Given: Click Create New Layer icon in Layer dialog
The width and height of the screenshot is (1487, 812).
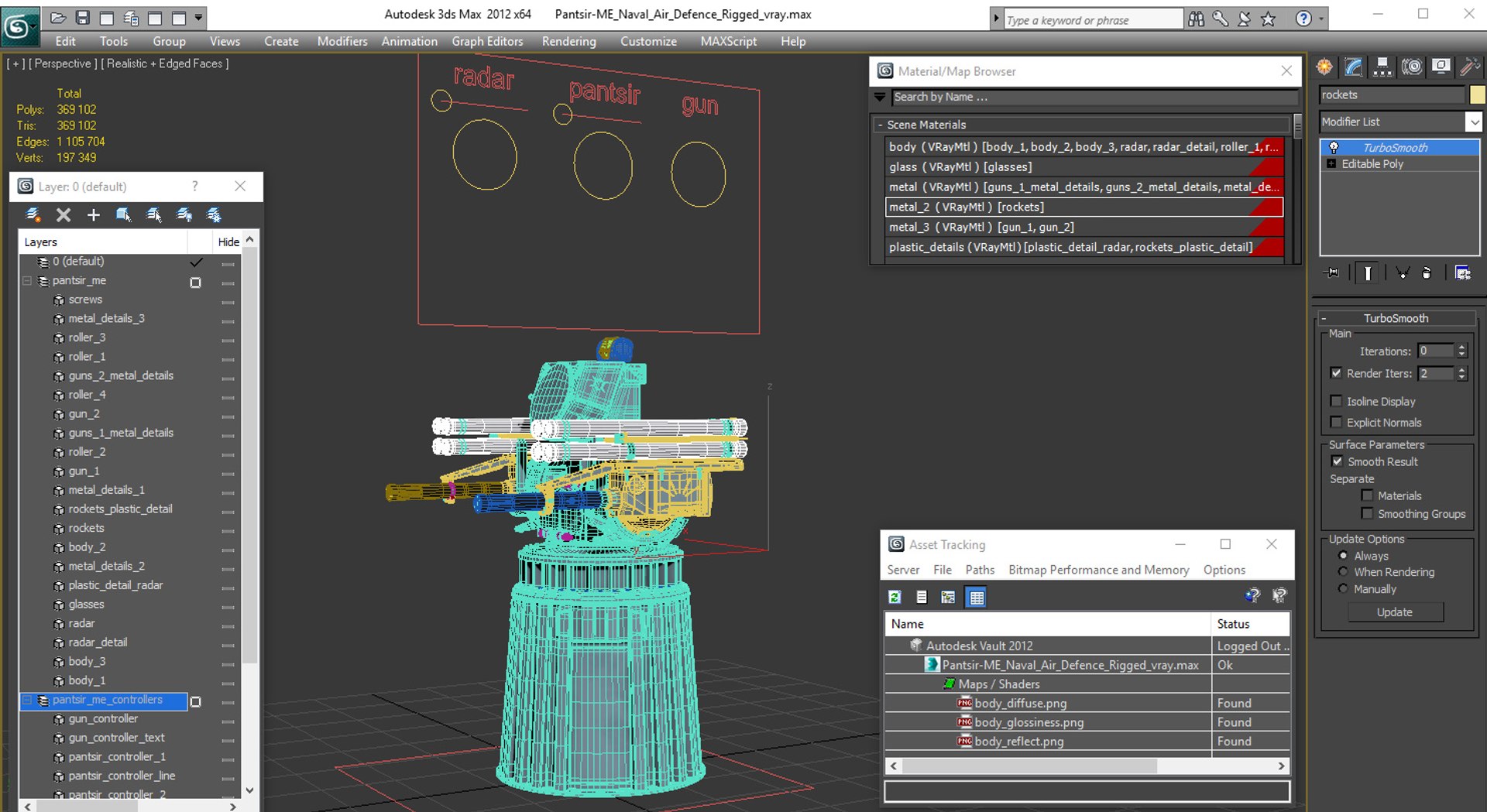Looking at the screenshot, I should pos(33,214).
